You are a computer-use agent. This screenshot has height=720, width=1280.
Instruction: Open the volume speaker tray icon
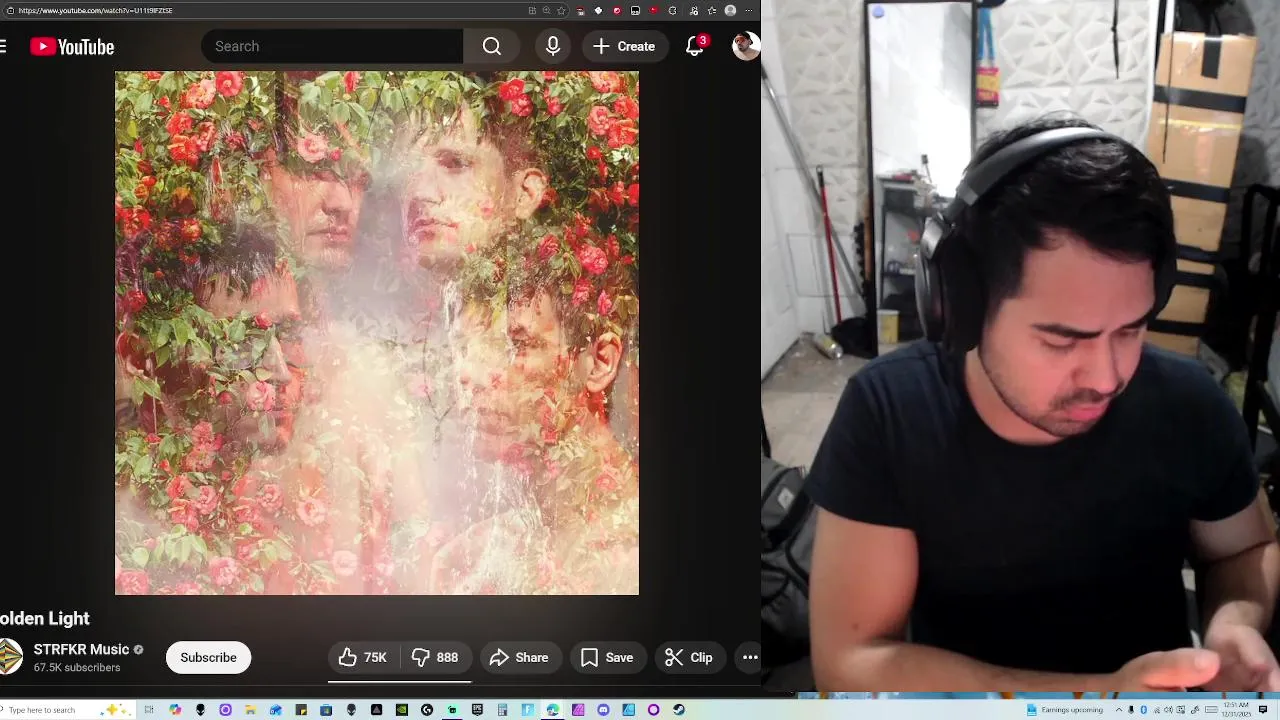click(x=1168, y=710)
